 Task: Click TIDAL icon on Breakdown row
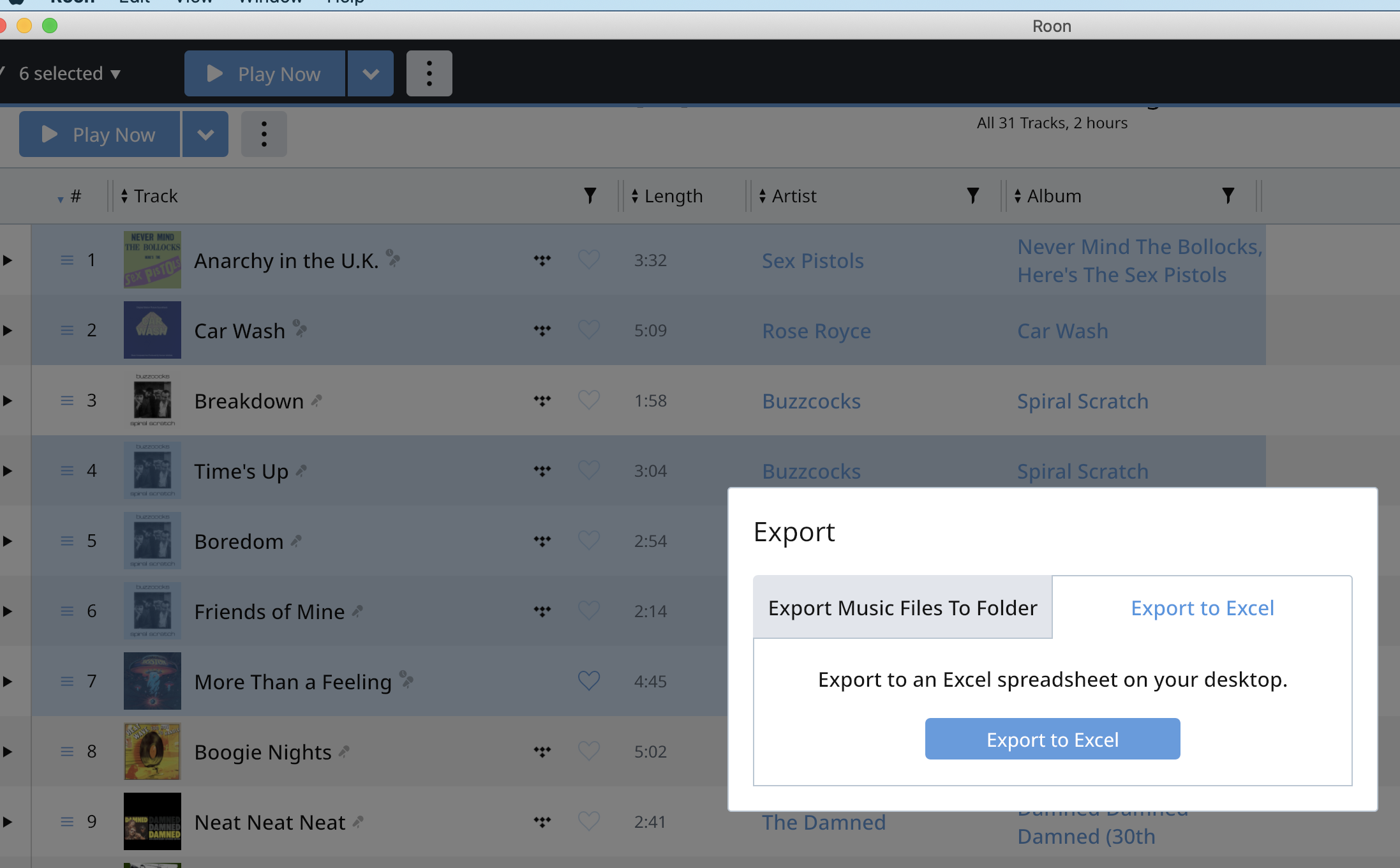542,401
